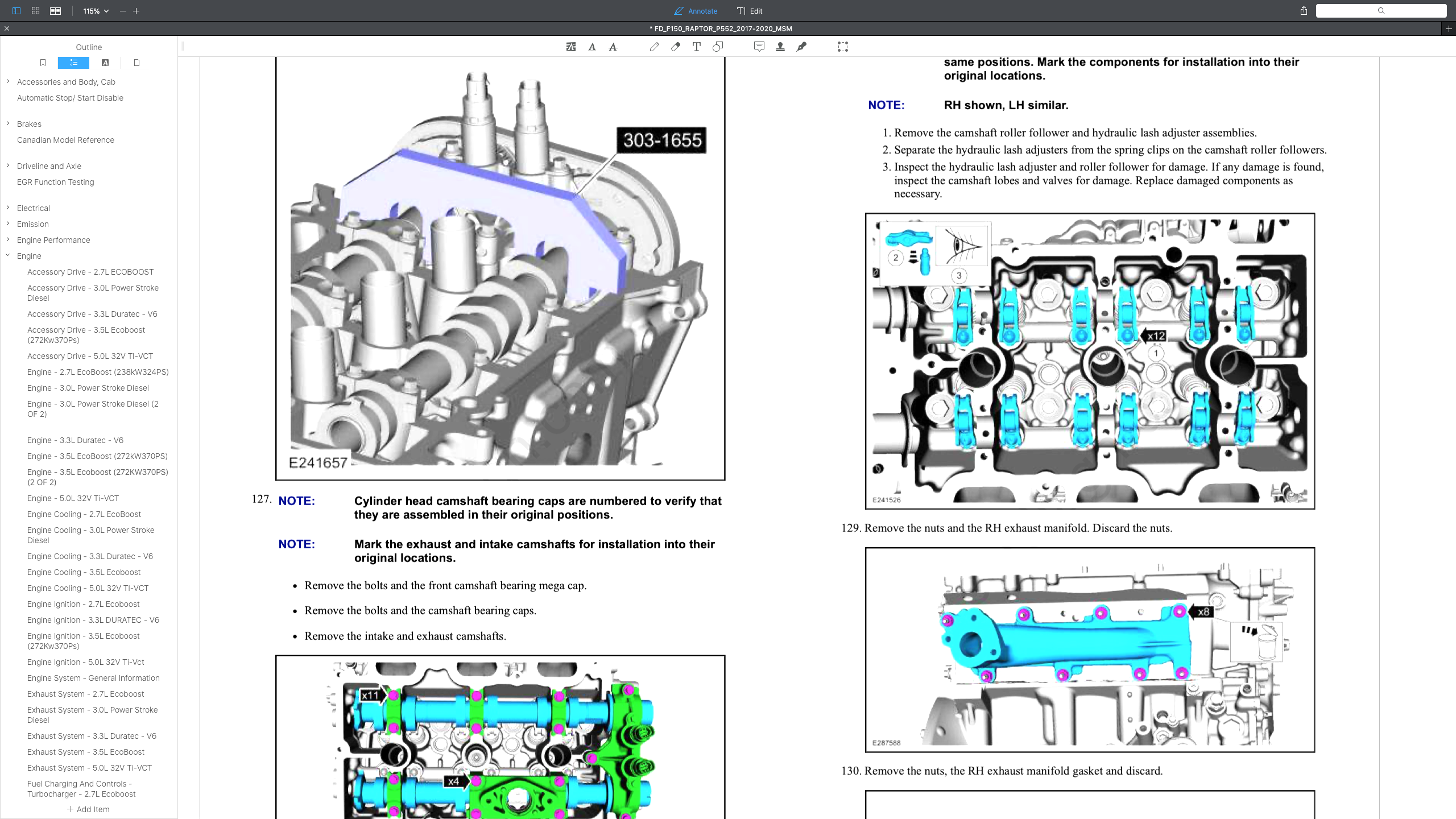Expand Accessories and Body, Cab outline
1456x819 pixels.
click(8, 82)
